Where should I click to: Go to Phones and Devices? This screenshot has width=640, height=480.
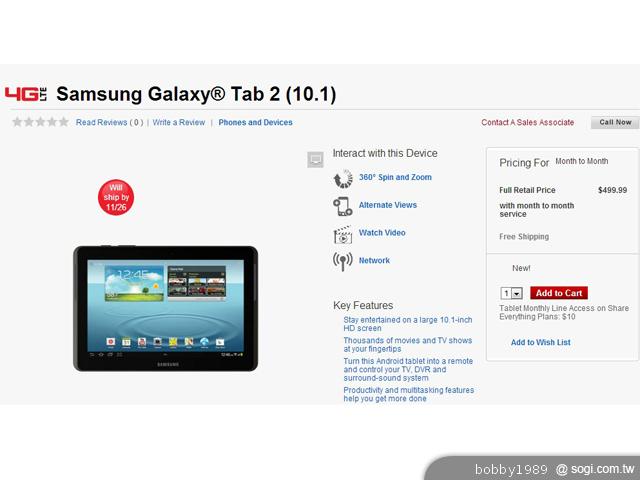[256, 122]
